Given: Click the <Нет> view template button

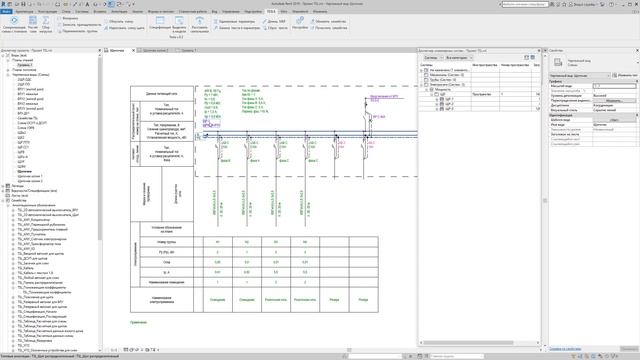Looking at the screenshot, I should click(614, 120).
